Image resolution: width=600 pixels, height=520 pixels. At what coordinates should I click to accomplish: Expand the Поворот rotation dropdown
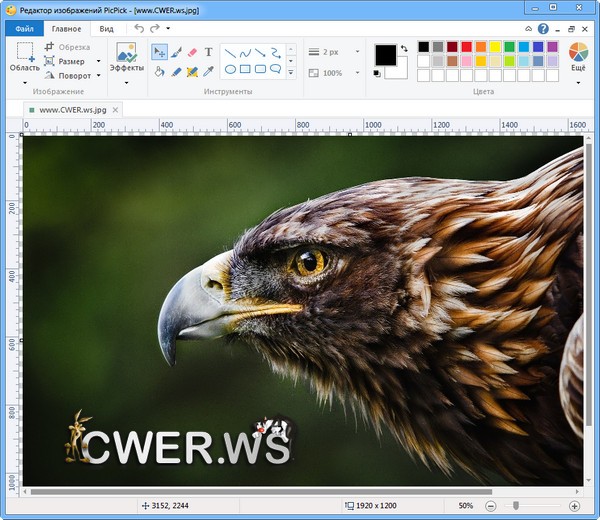click(x=98, y=76)
